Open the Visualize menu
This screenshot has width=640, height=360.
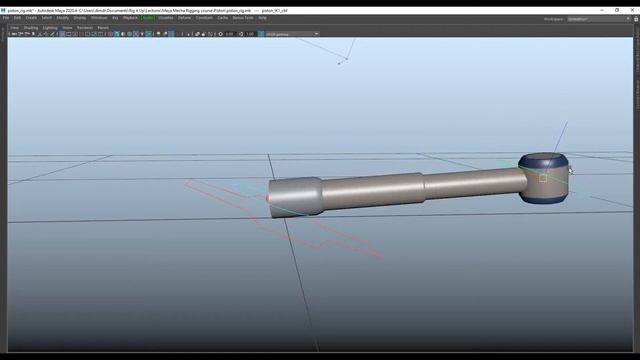tap(166, 18)
